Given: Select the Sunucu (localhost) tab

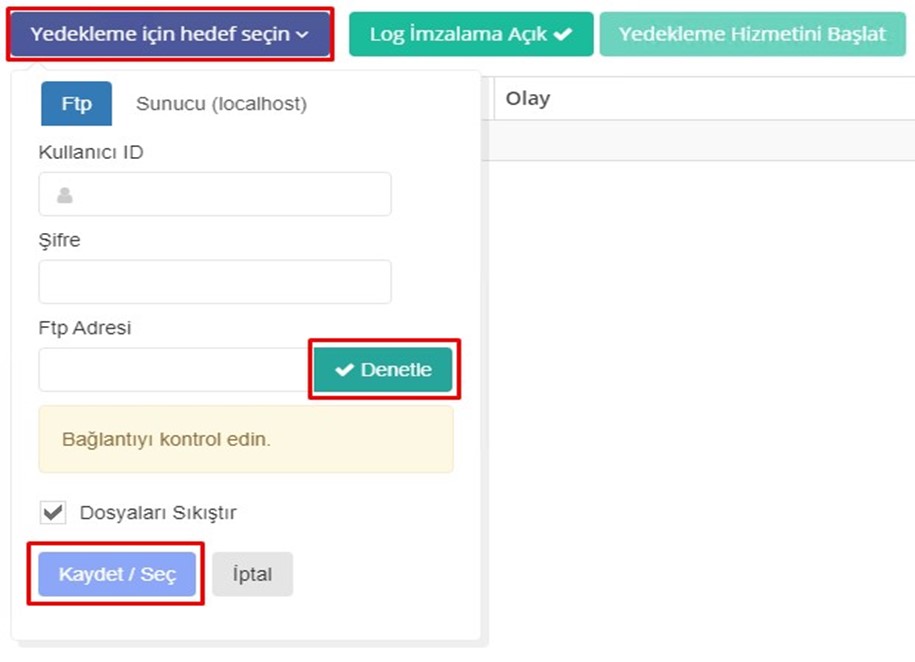Looking at the screenshot, I should [x=221, y=104].
